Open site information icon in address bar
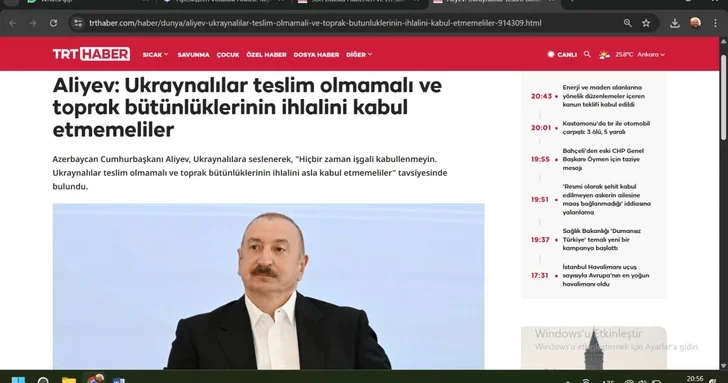 pyautogui.click(x=78, y=23)
